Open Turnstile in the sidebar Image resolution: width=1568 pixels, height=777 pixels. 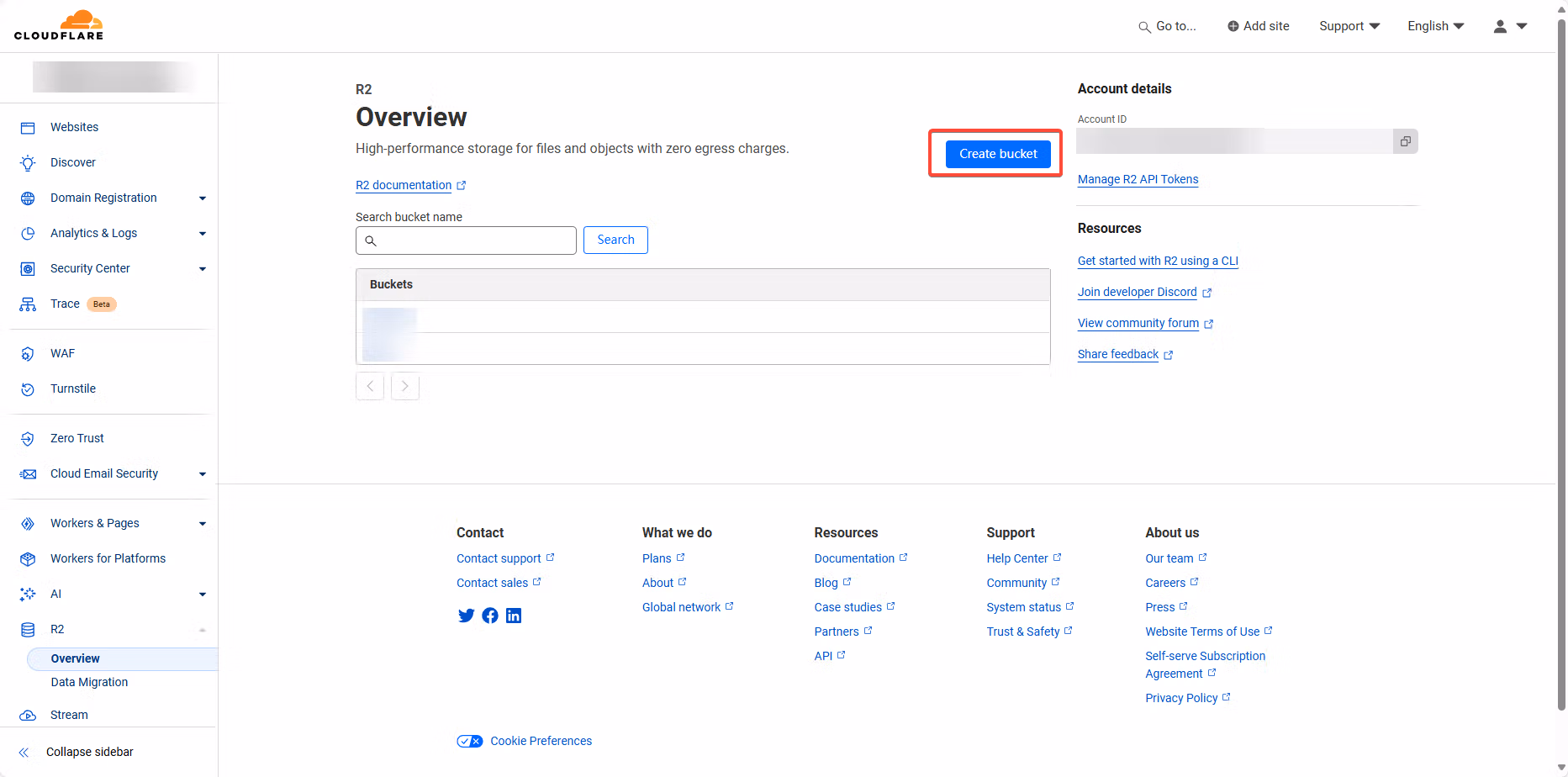pyautogui.click(x=73, y=388)
